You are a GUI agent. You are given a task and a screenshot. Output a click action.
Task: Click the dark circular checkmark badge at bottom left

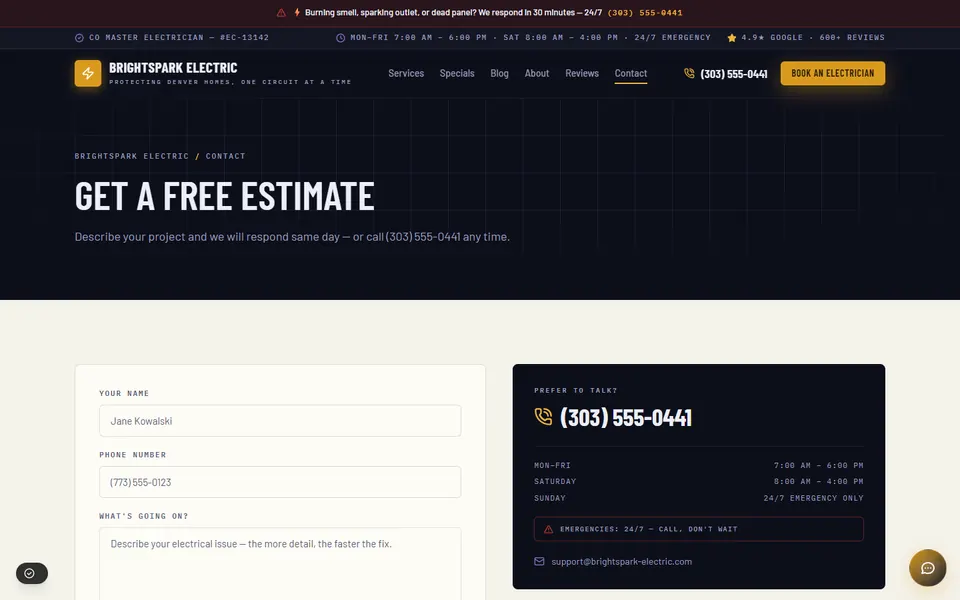(32, 574)
